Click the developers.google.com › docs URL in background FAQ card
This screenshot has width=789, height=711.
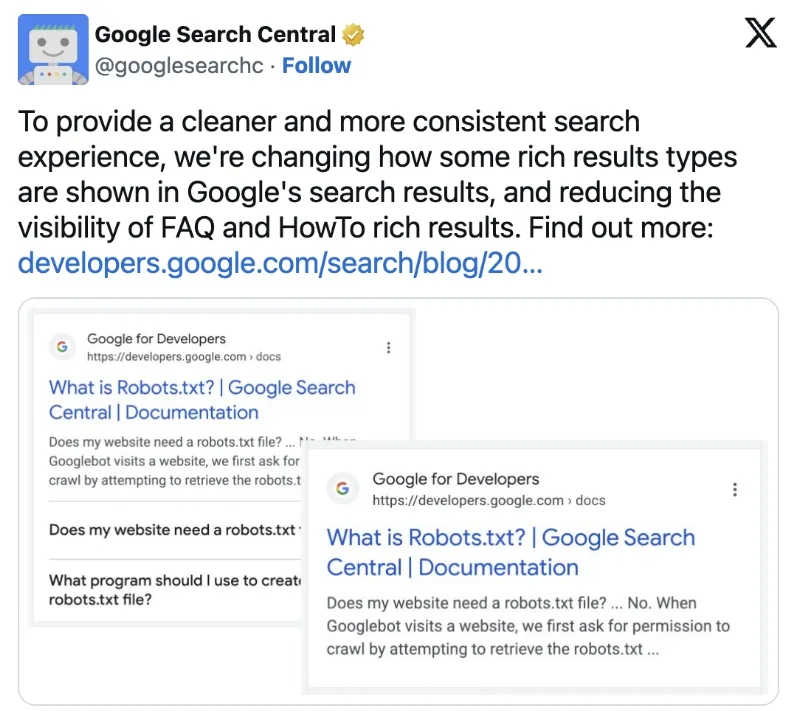click(184, 357)
